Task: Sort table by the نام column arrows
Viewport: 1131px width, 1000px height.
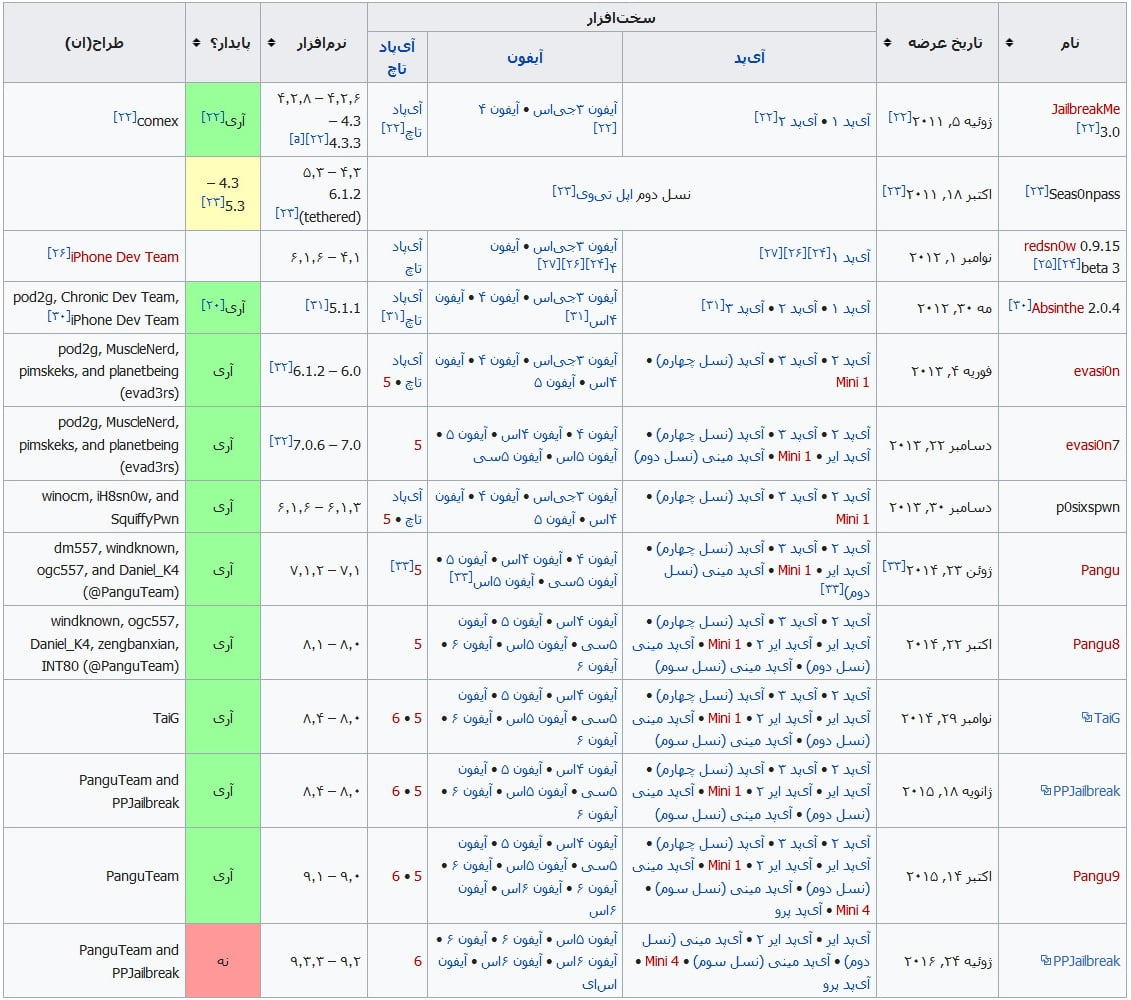Action: tap(1009, 43)
